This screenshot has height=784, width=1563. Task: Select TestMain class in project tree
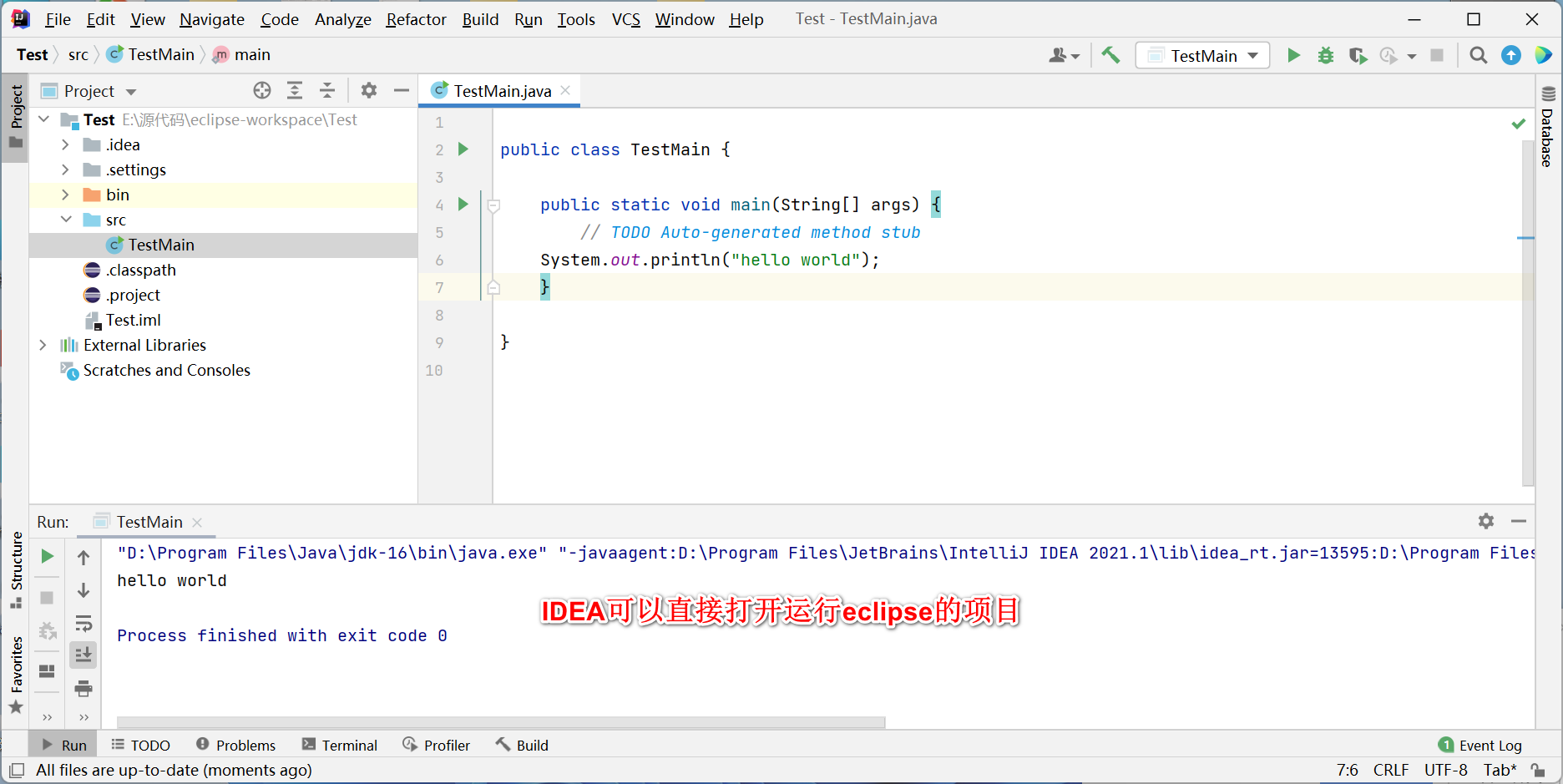pyautogui.click(x=224, y=245)
